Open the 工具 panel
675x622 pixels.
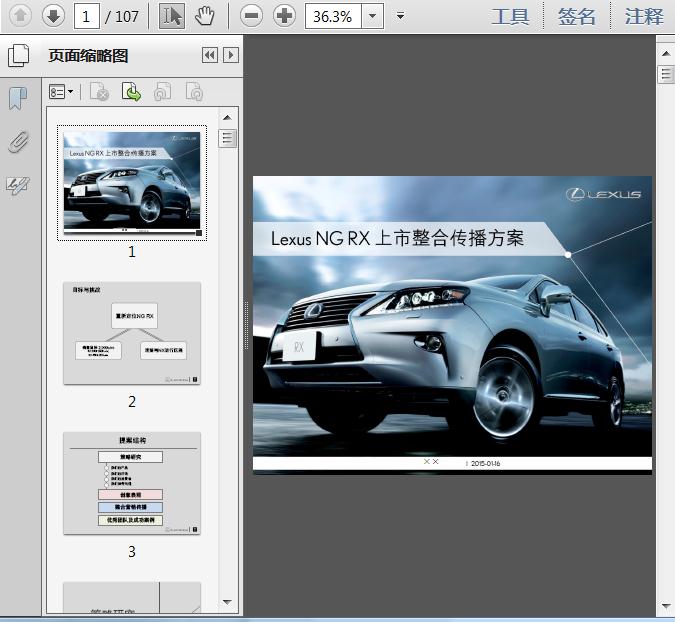click(x=511, y=16)
